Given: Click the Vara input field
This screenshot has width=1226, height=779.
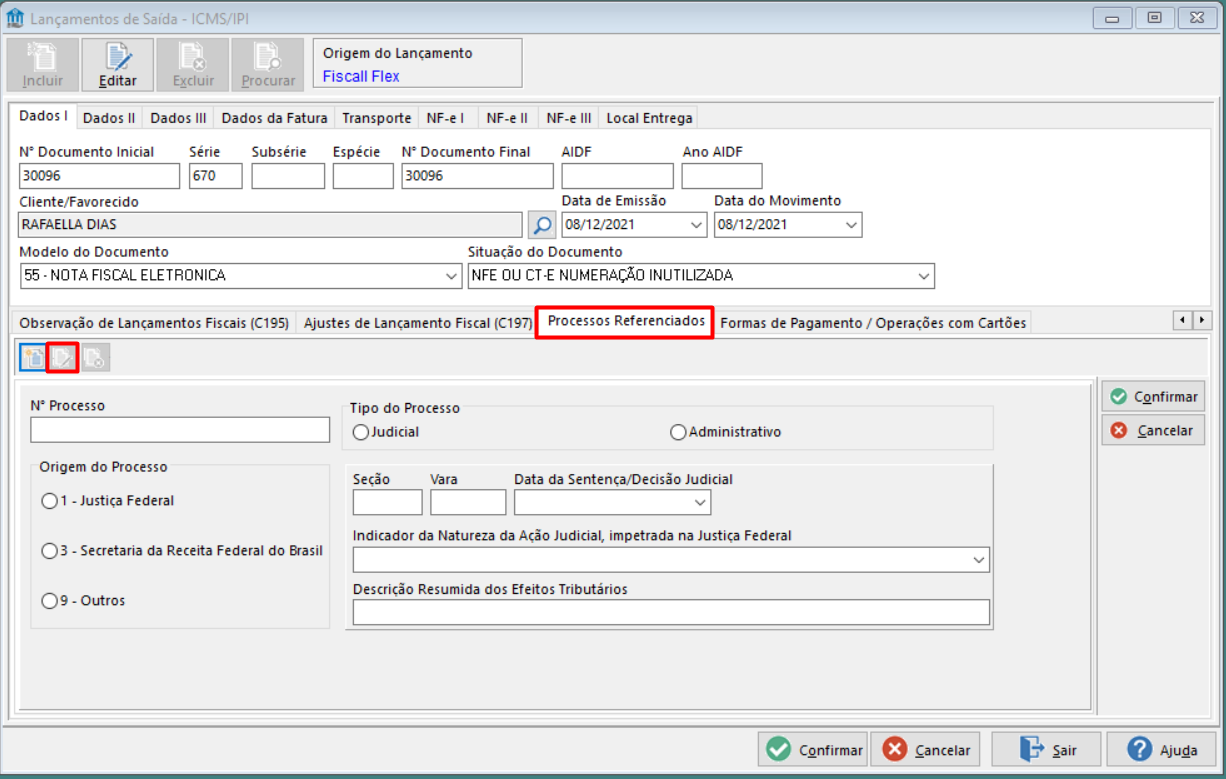Looking at the screenshot, I should (468, 502).
